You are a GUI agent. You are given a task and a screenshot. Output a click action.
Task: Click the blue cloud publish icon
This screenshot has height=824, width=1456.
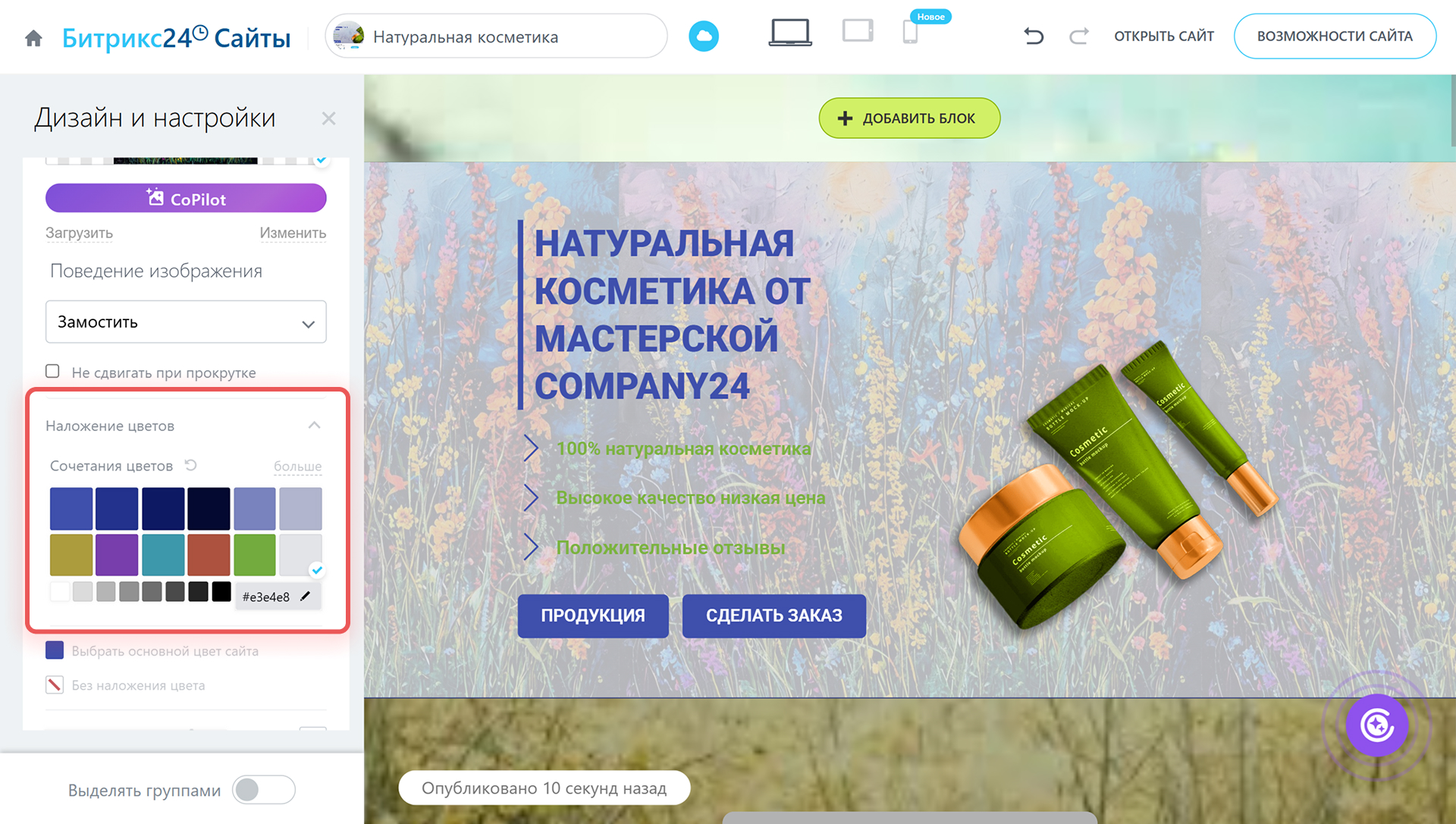pos(703,36)
